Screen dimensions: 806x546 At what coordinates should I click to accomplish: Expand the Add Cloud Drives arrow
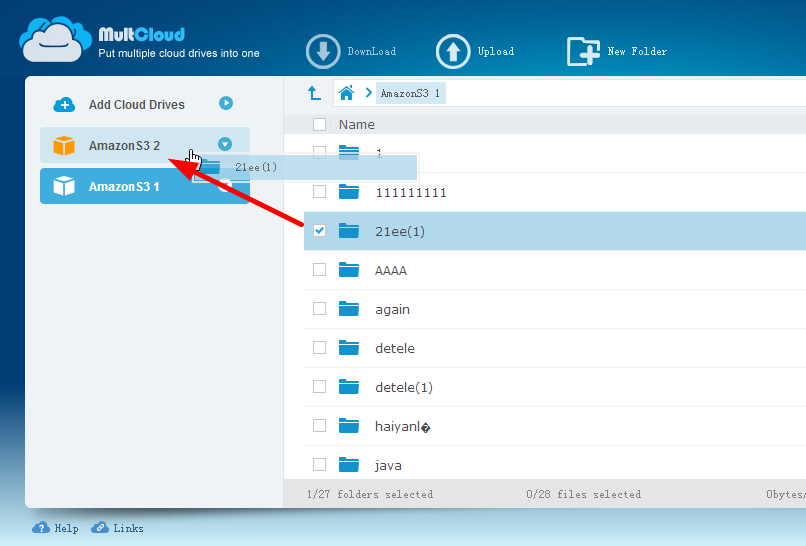[x=226, y=103]
